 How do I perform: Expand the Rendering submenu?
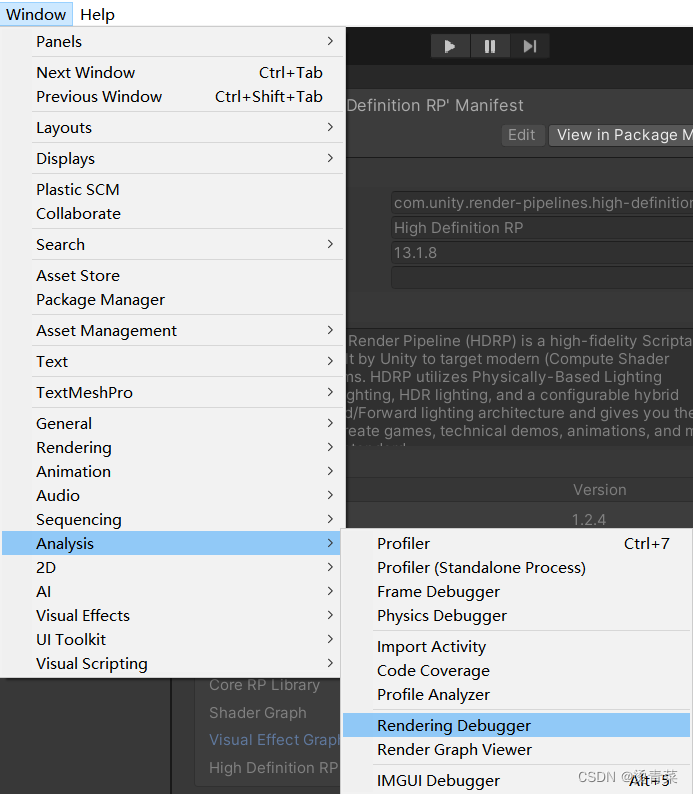click(x=173, y=448)
